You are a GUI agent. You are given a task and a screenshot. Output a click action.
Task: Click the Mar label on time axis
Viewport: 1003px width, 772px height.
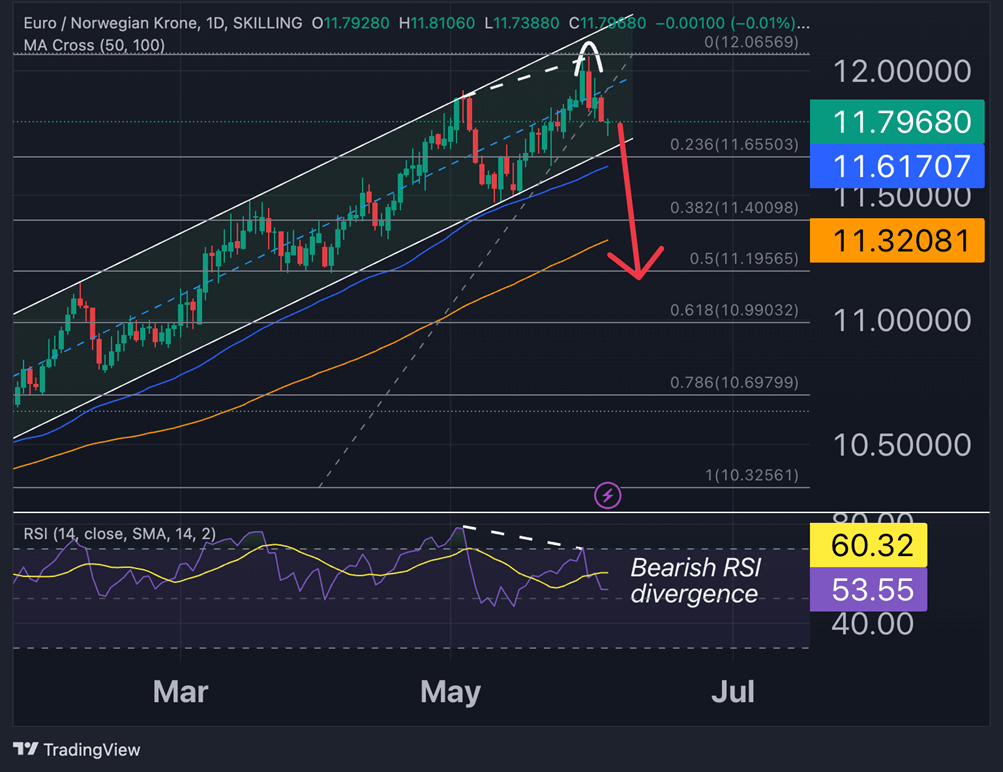[x=180, y=692]
